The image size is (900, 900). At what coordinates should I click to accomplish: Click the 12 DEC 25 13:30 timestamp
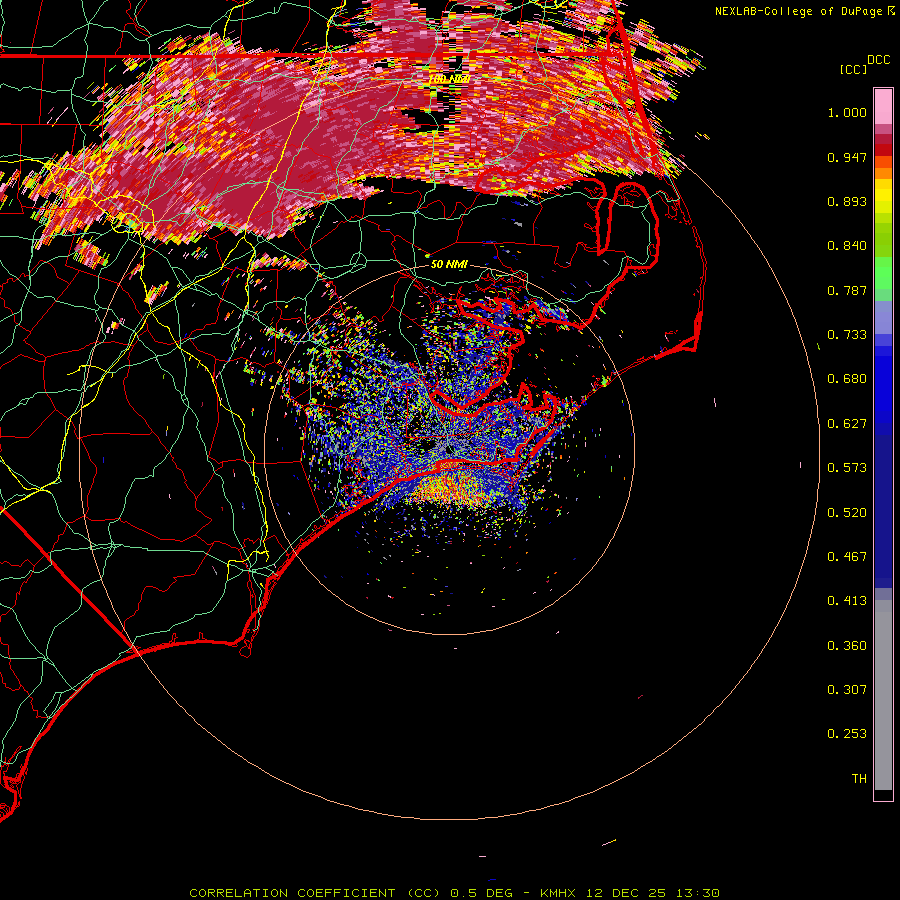pyautogui.click(x=653, y=893)
